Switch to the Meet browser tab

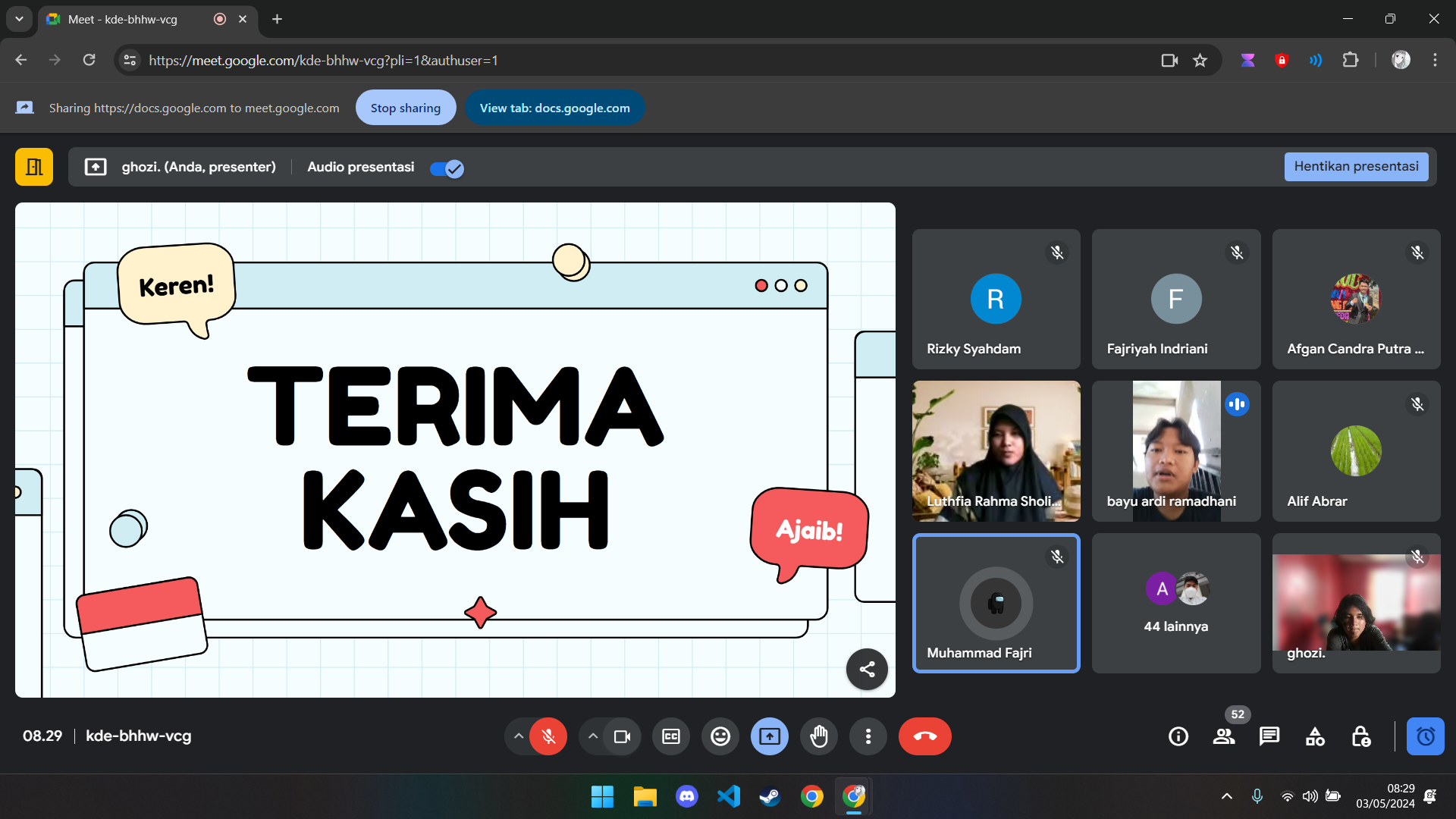(x=123, y=19)
